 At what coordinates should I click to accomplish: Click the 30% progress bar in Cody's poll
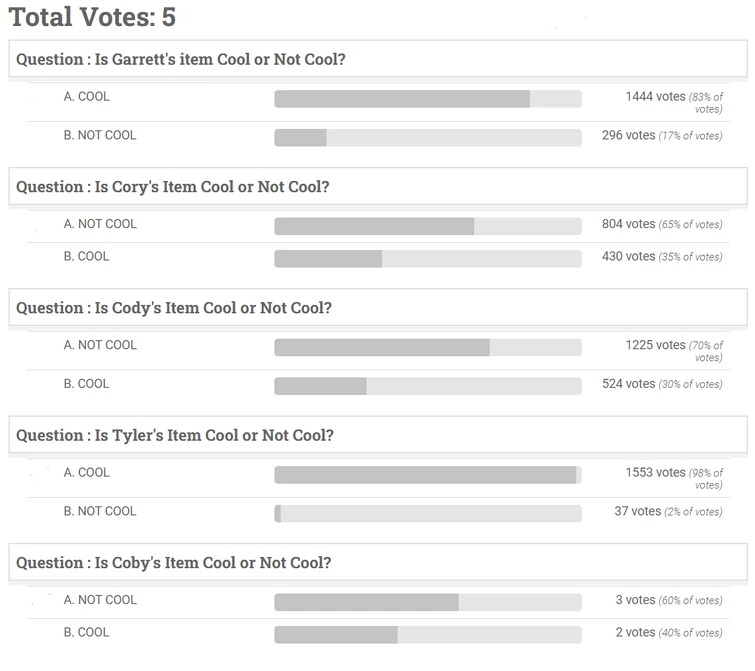pyautogui.click(x=428, y=386)
